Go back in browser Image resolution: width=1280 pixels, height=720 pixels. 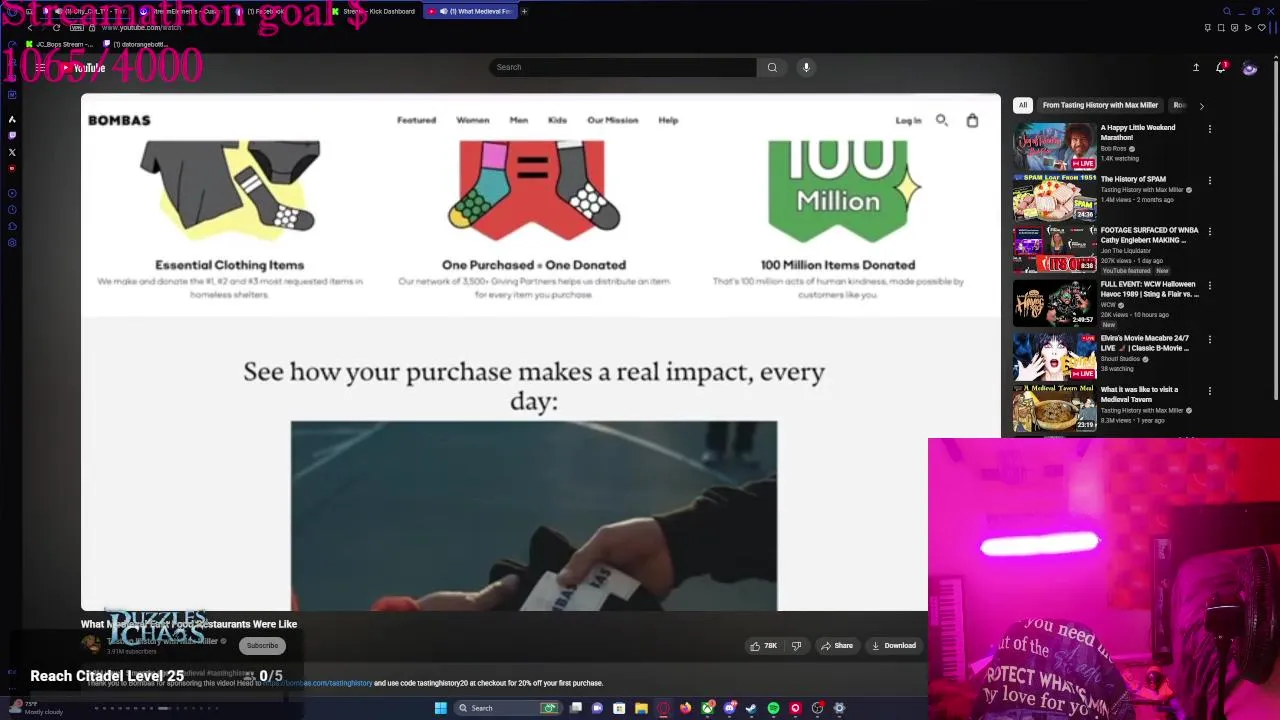[x=29, y=28]
